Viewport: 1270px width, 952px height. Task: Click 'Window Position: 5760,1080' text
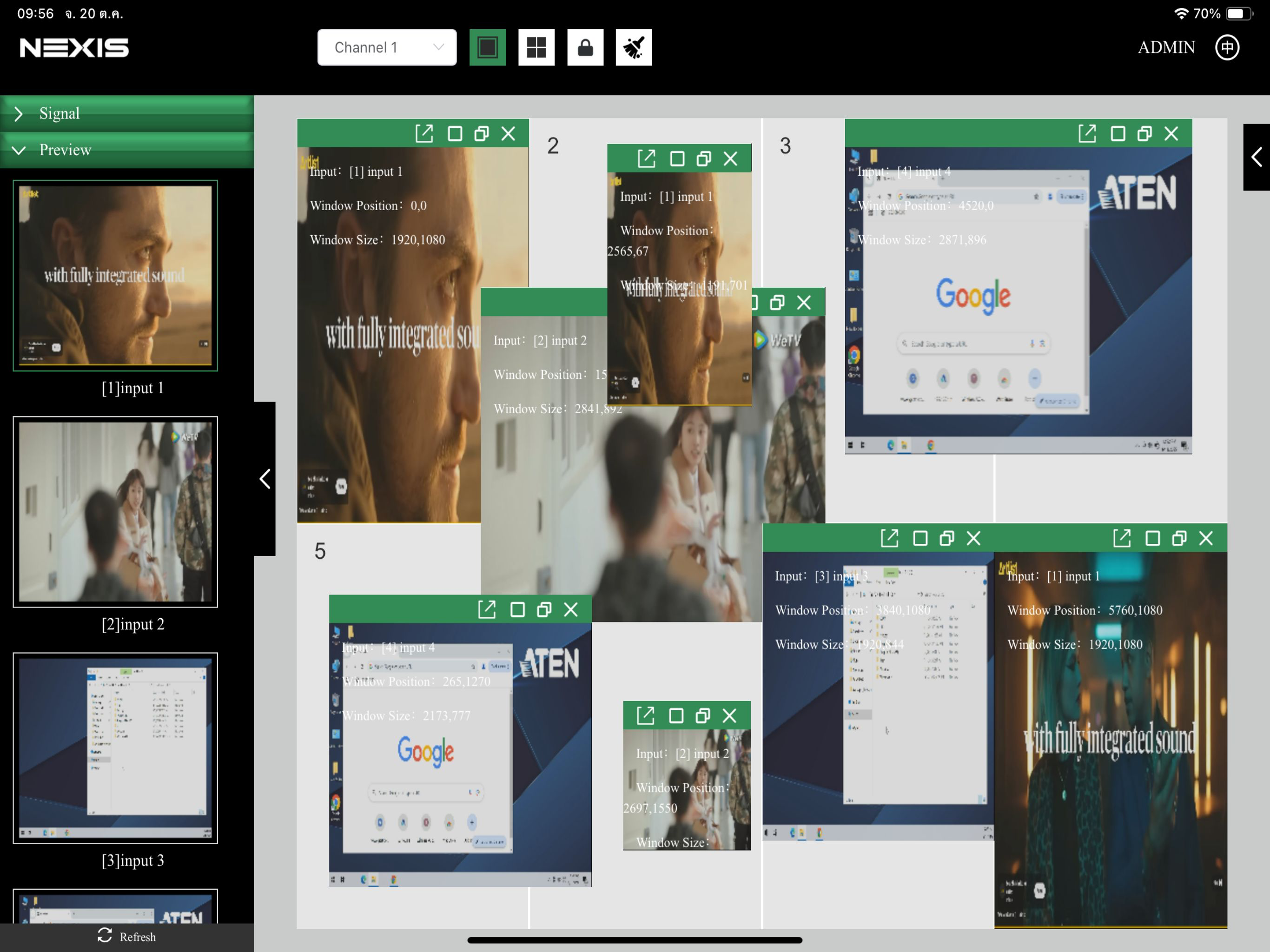1085,610
